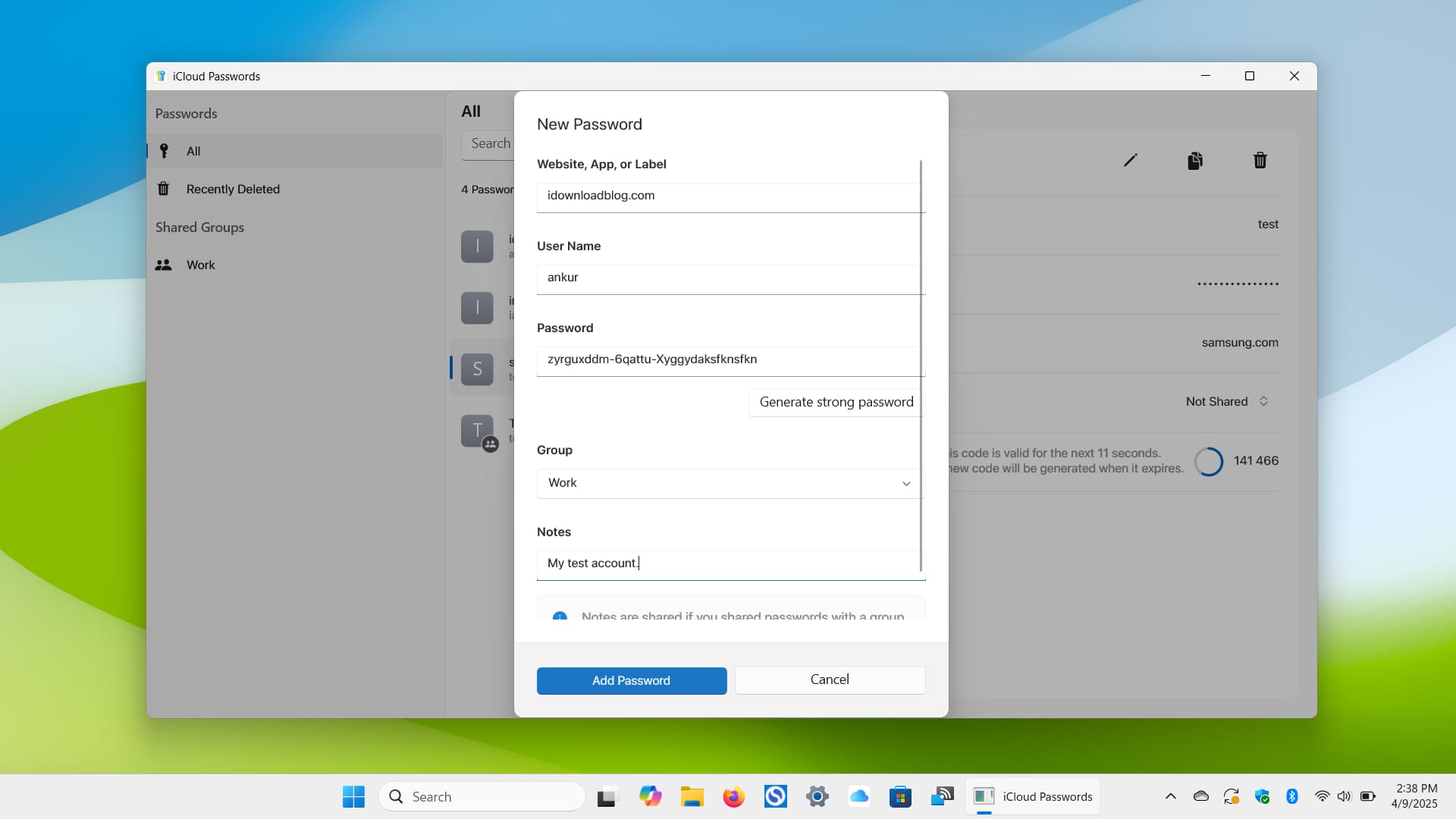
Task: Click the delete trash icon in details pane
Action: 1260,160
